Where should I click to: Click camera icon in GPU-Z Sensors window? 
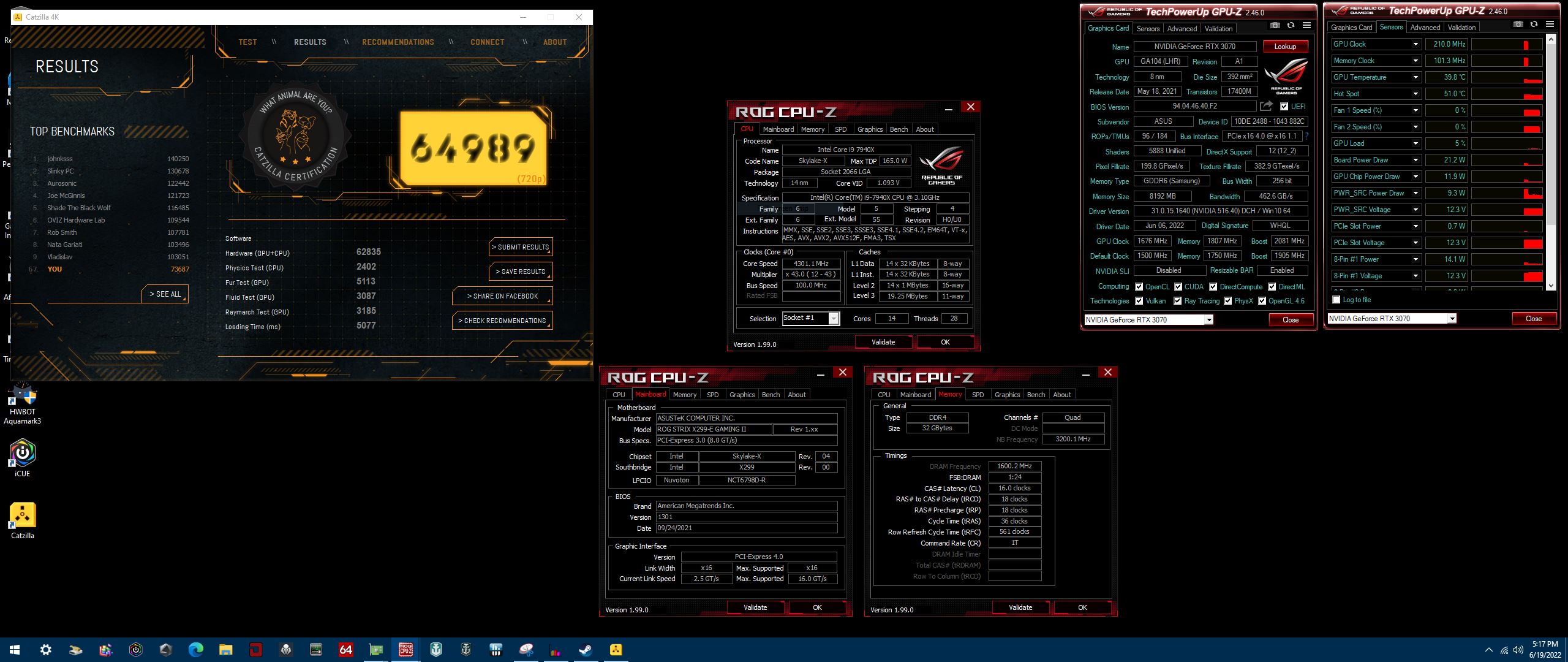[1518, 25]
